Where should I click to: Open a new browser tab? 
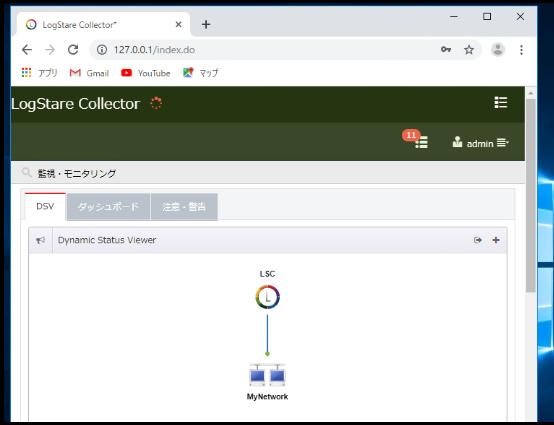click(x=206, y=24)
